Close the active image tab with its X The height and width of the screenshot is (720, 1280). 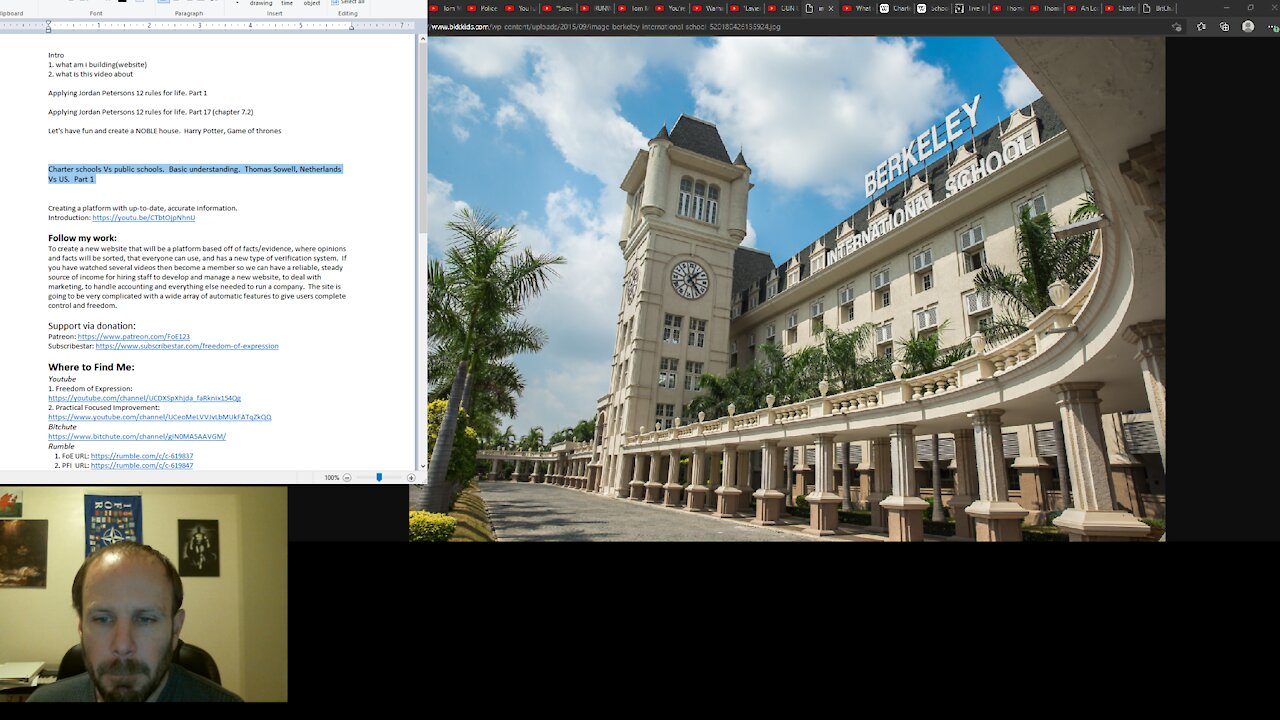(831, 8)
